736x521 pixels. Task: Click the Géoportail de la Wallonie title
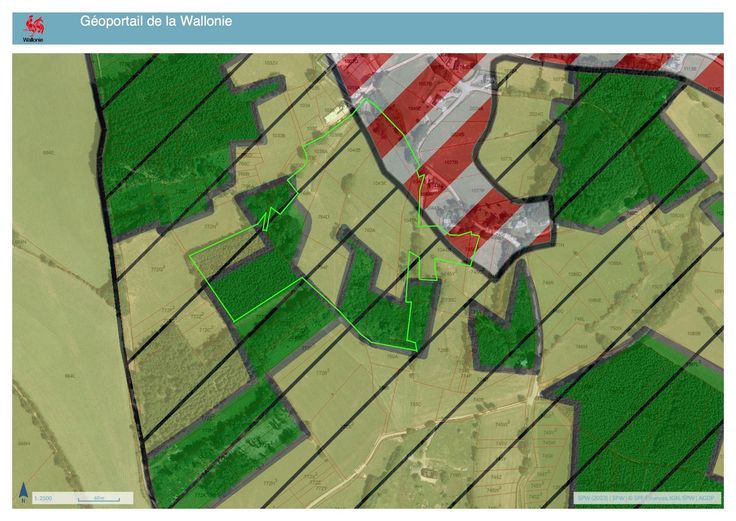[155, 21]
